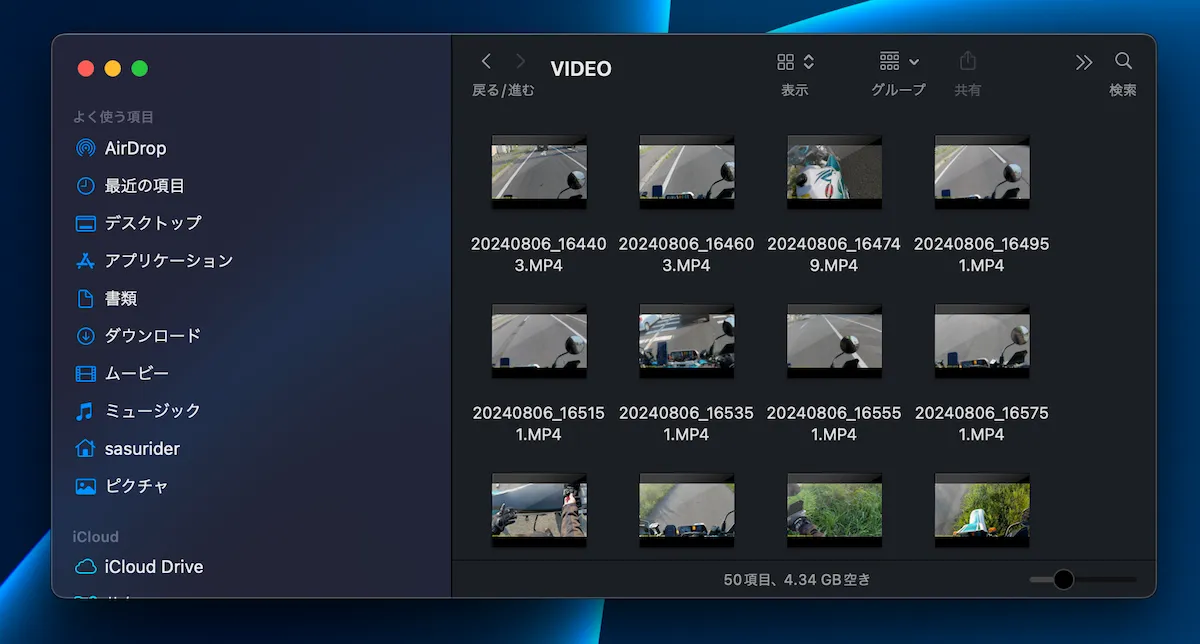Select デスクトップ in the sidebar

click(153, 223)
